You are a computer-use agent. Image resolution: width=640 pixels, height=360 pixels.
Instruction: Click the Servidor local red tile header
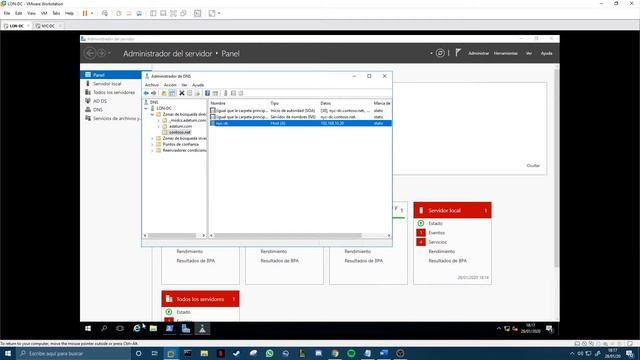452,210
